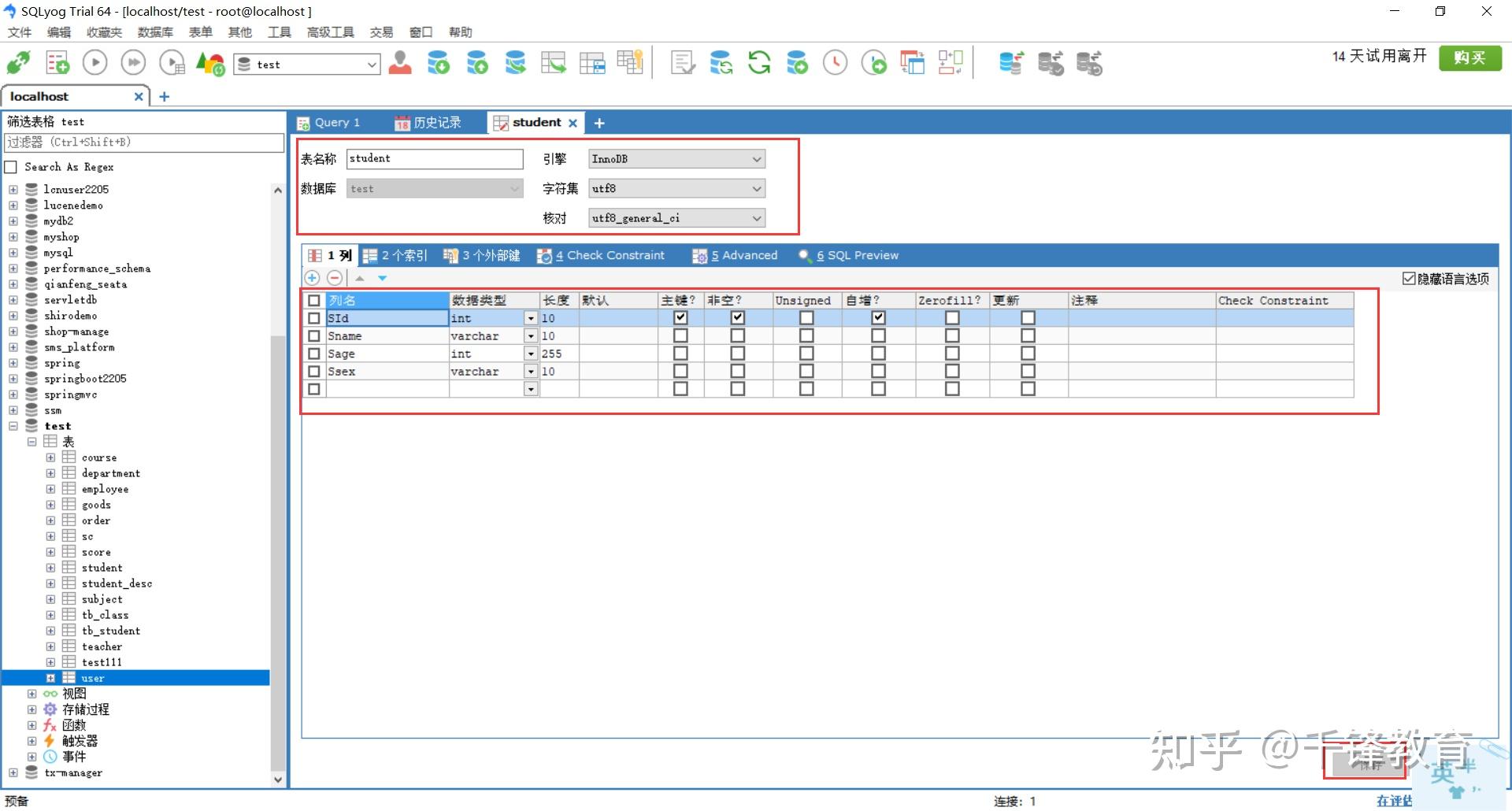This screenshot has height=811, width=1512.
Task: Click the 表名称 input field
Action: click(x=435, y=159)
